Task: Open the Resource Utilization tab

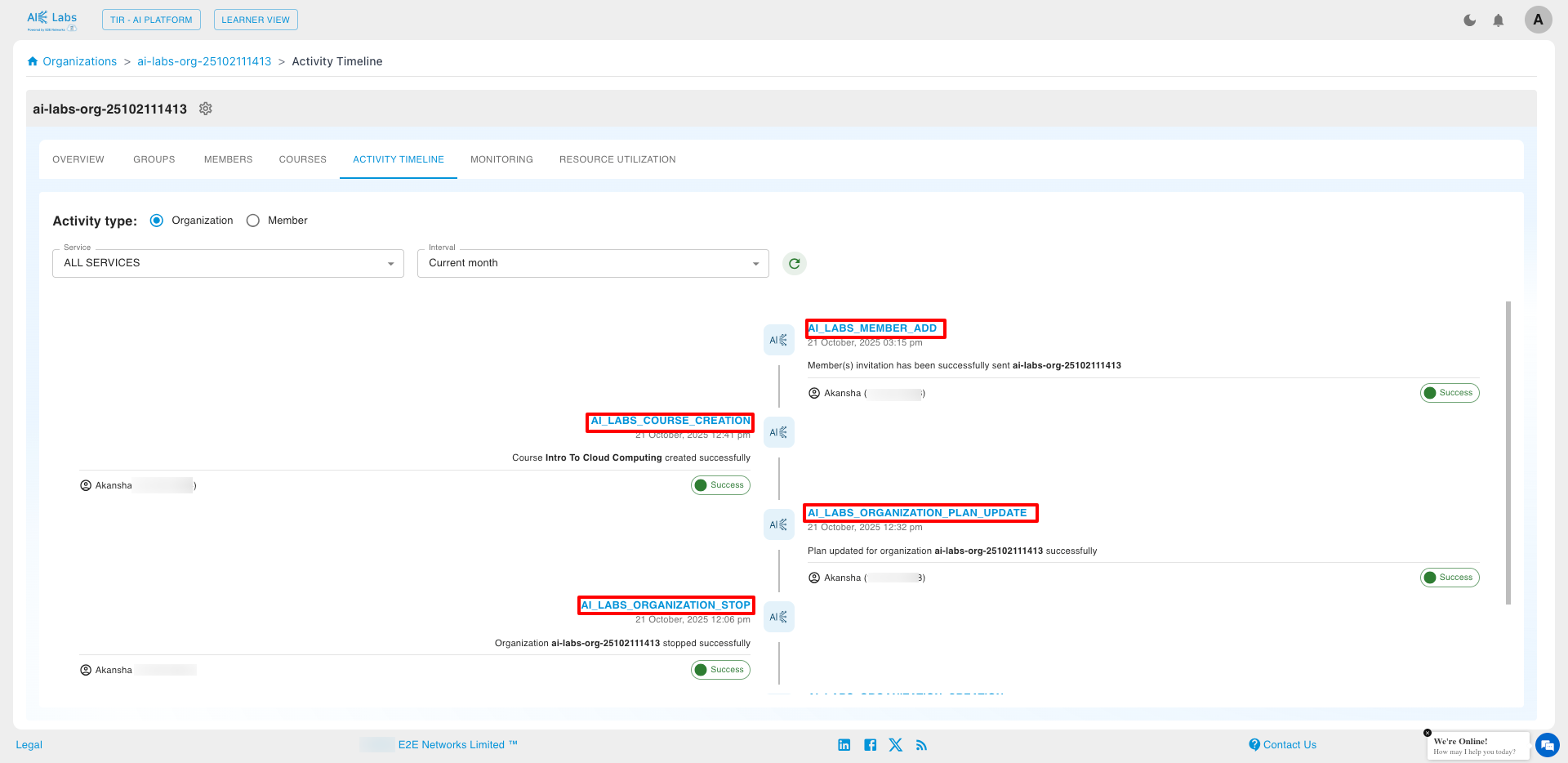Action: click(617, 159)
